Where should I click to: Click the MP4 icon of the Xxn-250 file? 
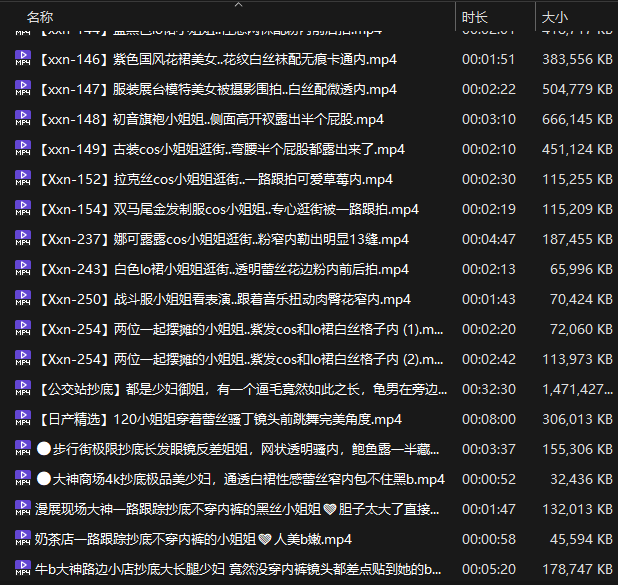tap(23, 299)
